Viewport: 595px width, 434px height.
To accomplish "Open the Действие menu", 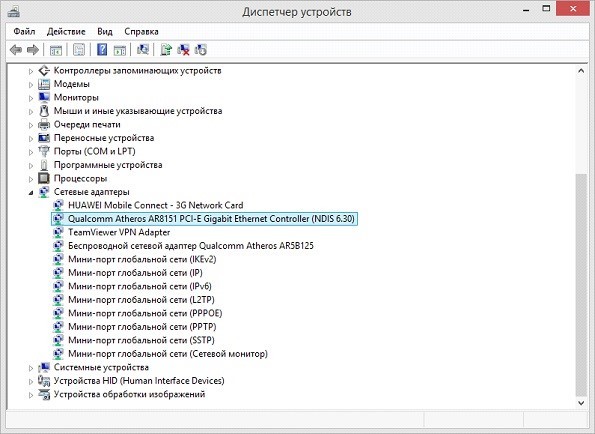I will pyautogui.click(x=66, y=31).
